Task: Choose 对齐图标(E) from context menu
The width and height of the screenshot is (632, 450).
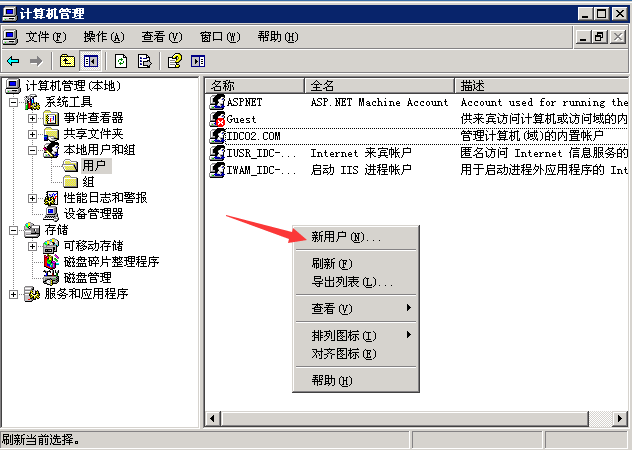Action: point(356,354)
